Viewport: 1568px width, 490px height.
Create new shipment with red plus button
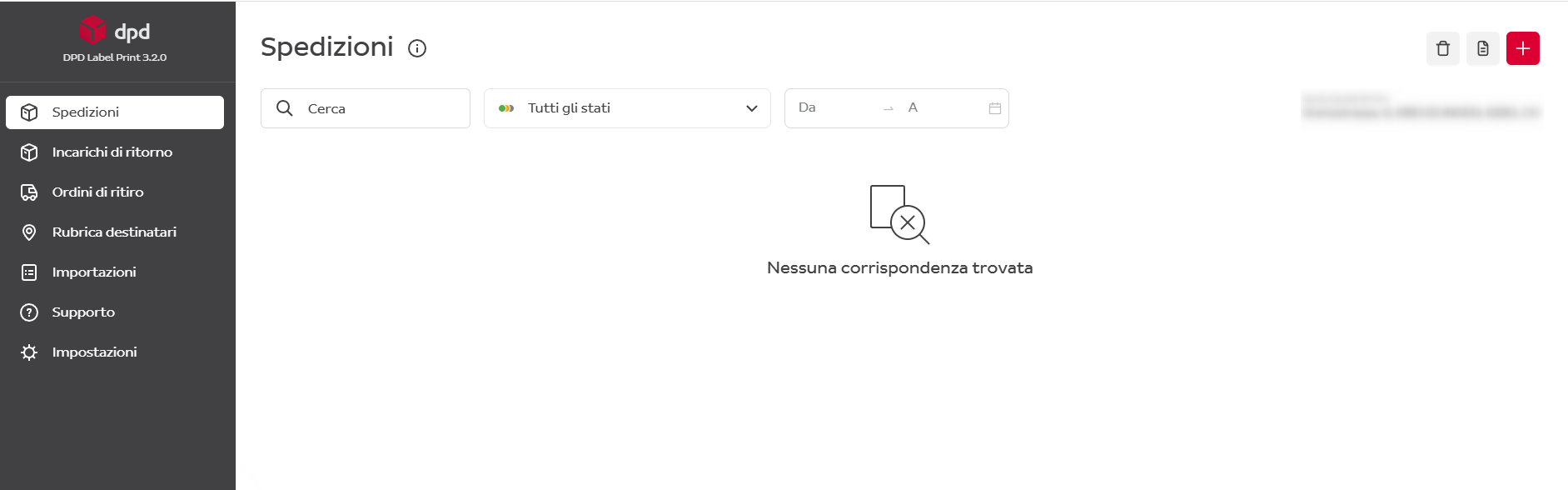(1523, 48)
